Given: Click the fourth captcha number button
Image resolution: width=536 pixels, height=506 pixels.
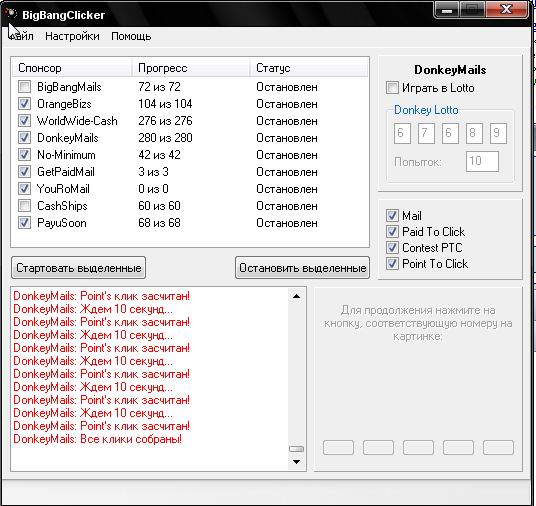Looking at the screenshot, I should click(x=458, y=448).
